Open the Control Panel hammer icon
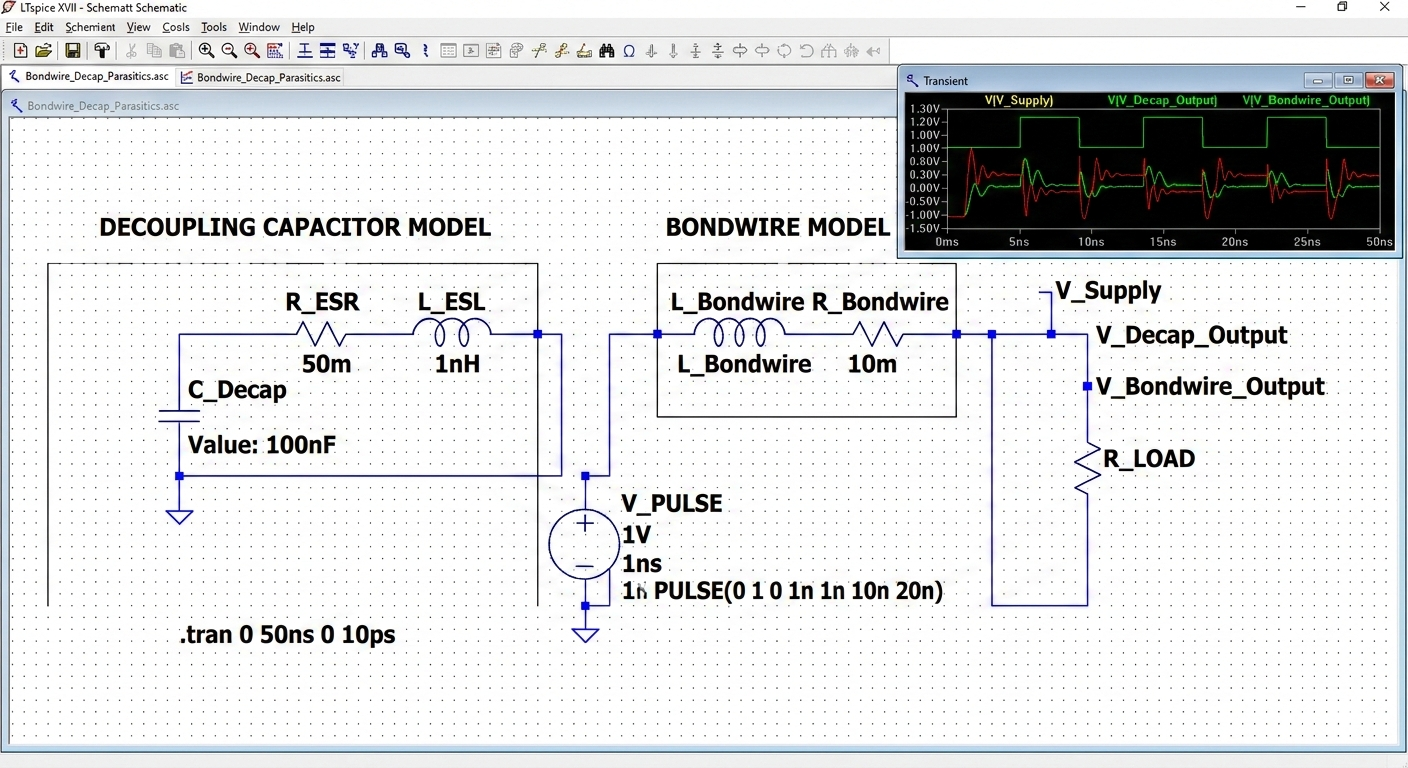The width and height of the screenshot is (1408, 768). pyautogui.click(x=102, y=50)
